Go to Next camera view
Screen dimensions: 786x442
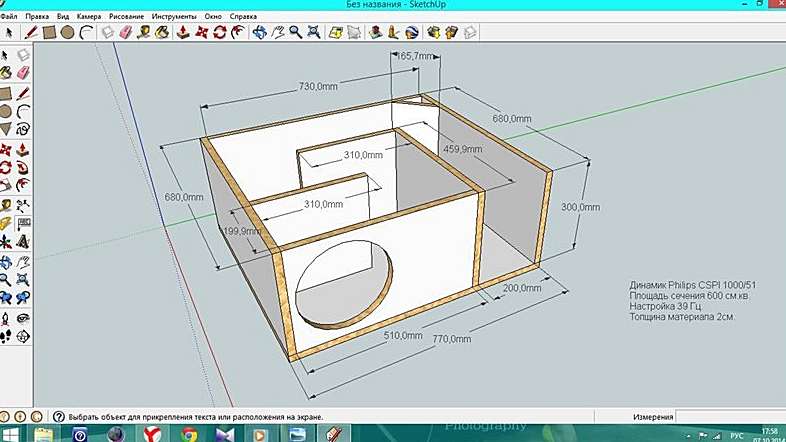[x=23, y=298]
